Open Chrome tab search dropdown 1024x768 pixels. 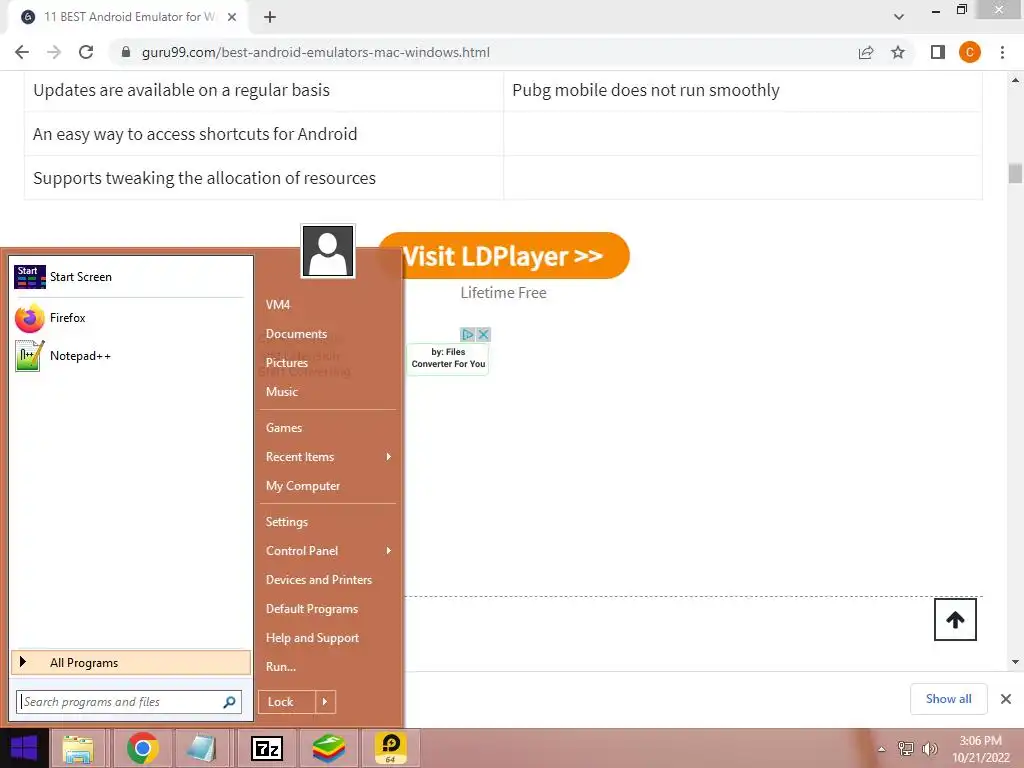899,17
